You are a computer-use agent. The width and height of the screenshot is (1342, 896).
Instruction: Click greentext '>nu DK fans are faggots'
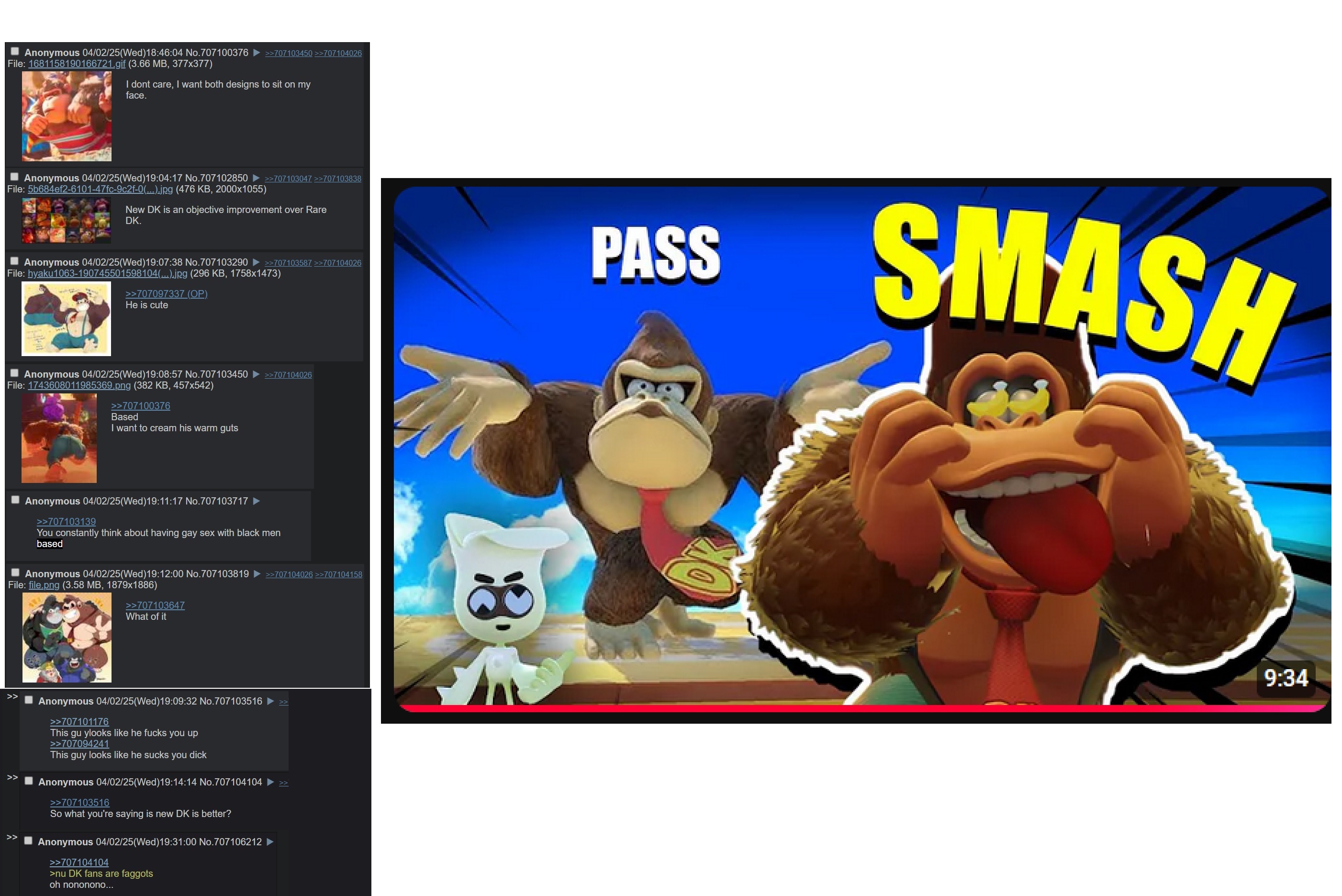pyautogui.click(x=101, y=874)
